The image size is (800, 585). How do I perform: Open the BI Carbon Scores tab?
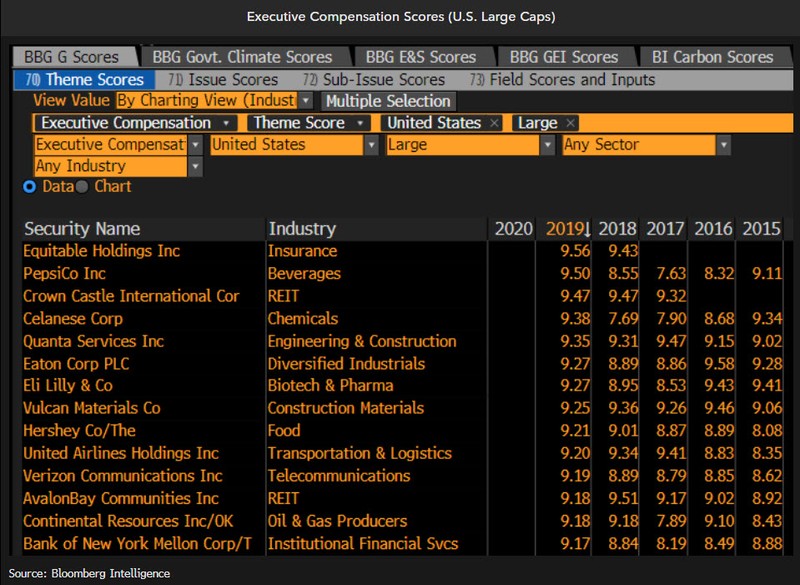coord(713,57)
